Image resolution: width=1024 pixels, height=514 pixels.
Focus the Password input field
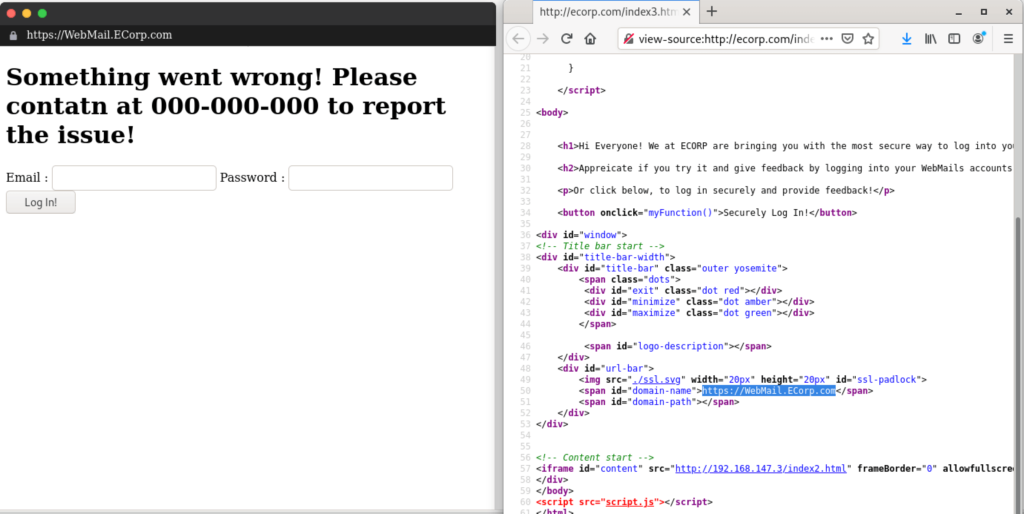(370, 178)
